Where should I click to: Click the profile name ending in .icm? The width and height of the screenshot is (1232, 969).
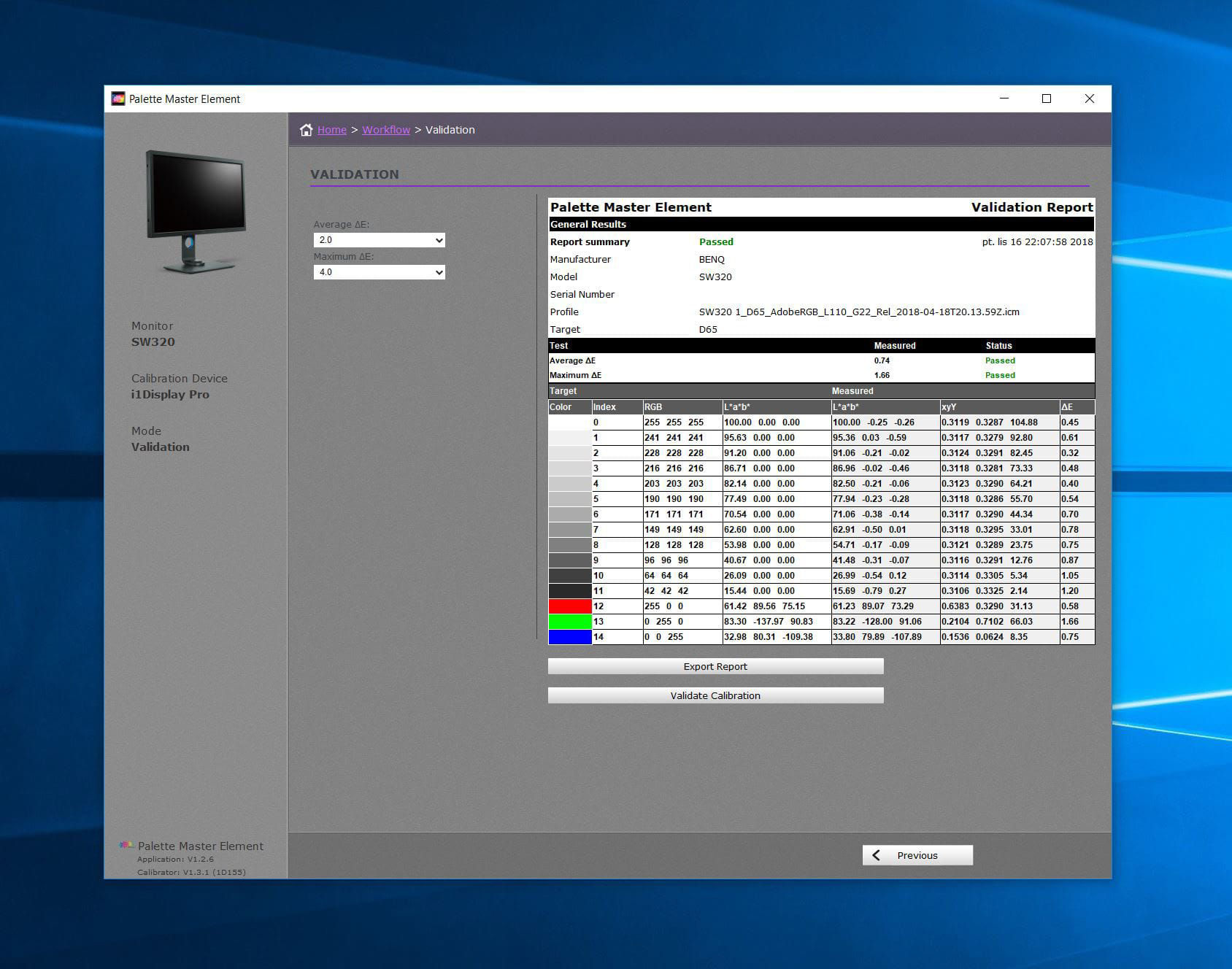pyautogui.click(x=859, y=312)
